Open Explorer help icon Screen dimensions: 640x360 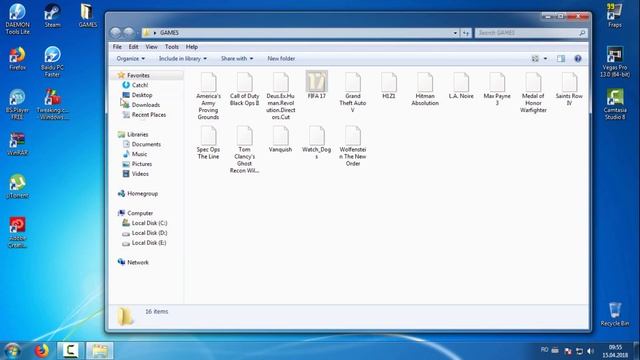pos(578,59)
